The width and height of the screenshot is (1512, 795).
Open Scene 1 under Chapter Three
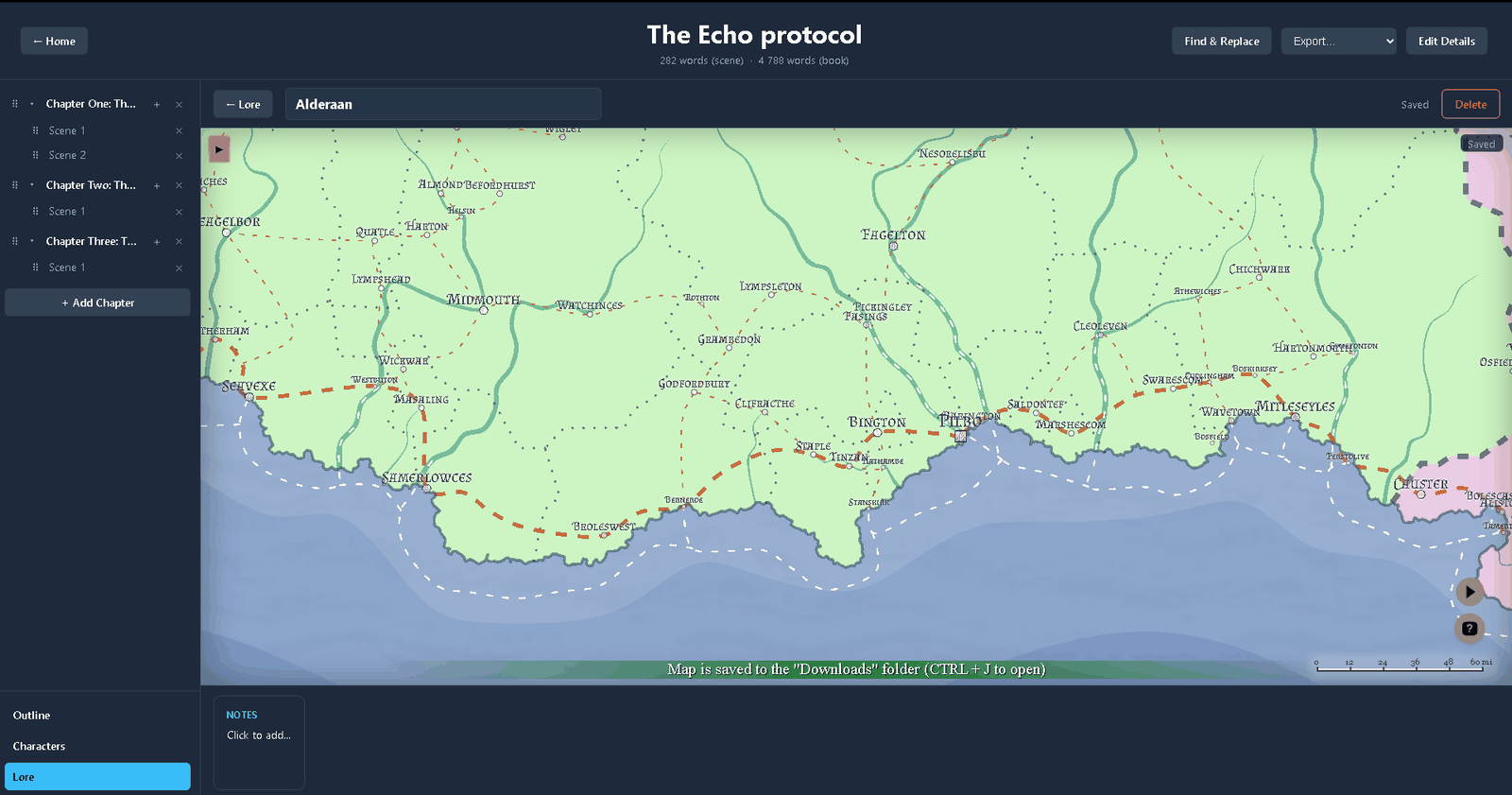coord(67,268)
